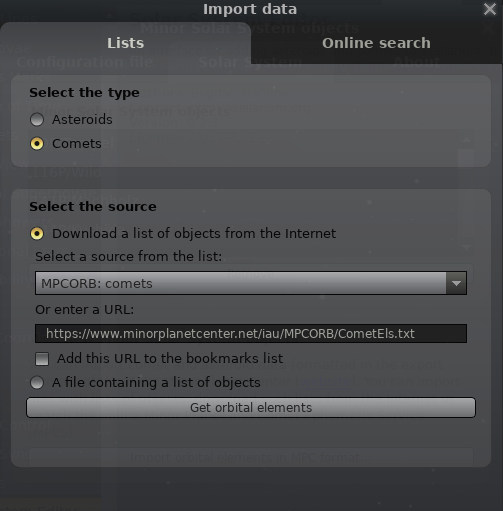
Task: Enable Add this URL to the bookmarks list
Action: [x=42, y=359]
